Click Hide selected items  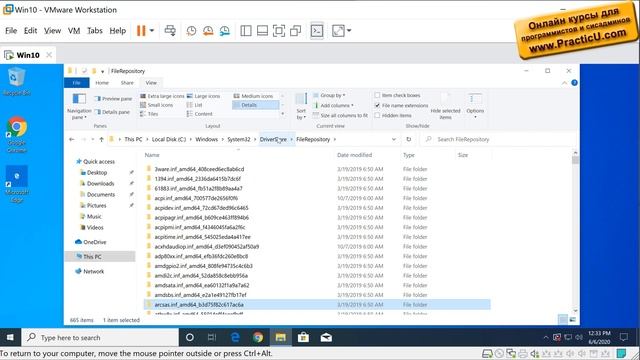(x=445, y=106)
